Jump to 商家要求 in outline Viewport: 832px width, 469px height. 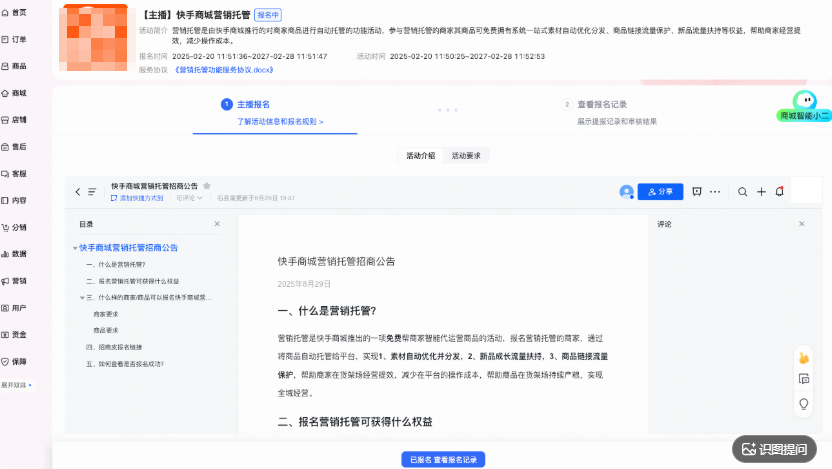106,314
